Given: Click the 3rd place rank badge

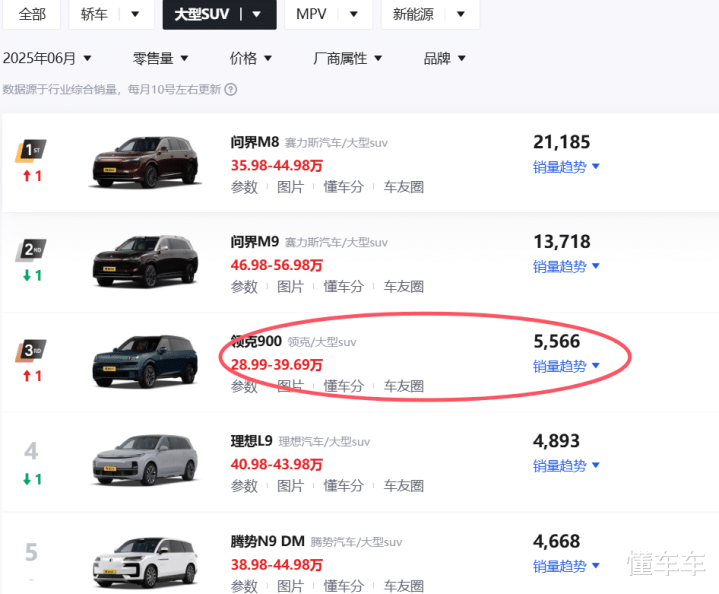Looking at the screenshot, I should point(31,350).
